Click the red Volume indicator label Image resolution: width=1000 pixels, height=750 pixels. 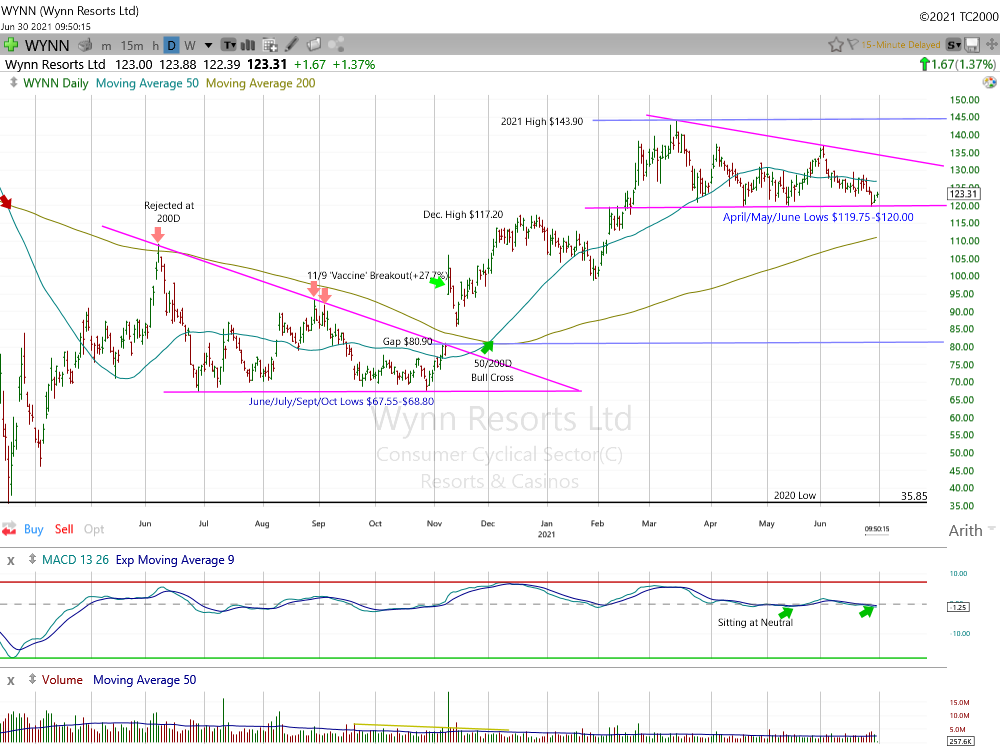point(62,679)
